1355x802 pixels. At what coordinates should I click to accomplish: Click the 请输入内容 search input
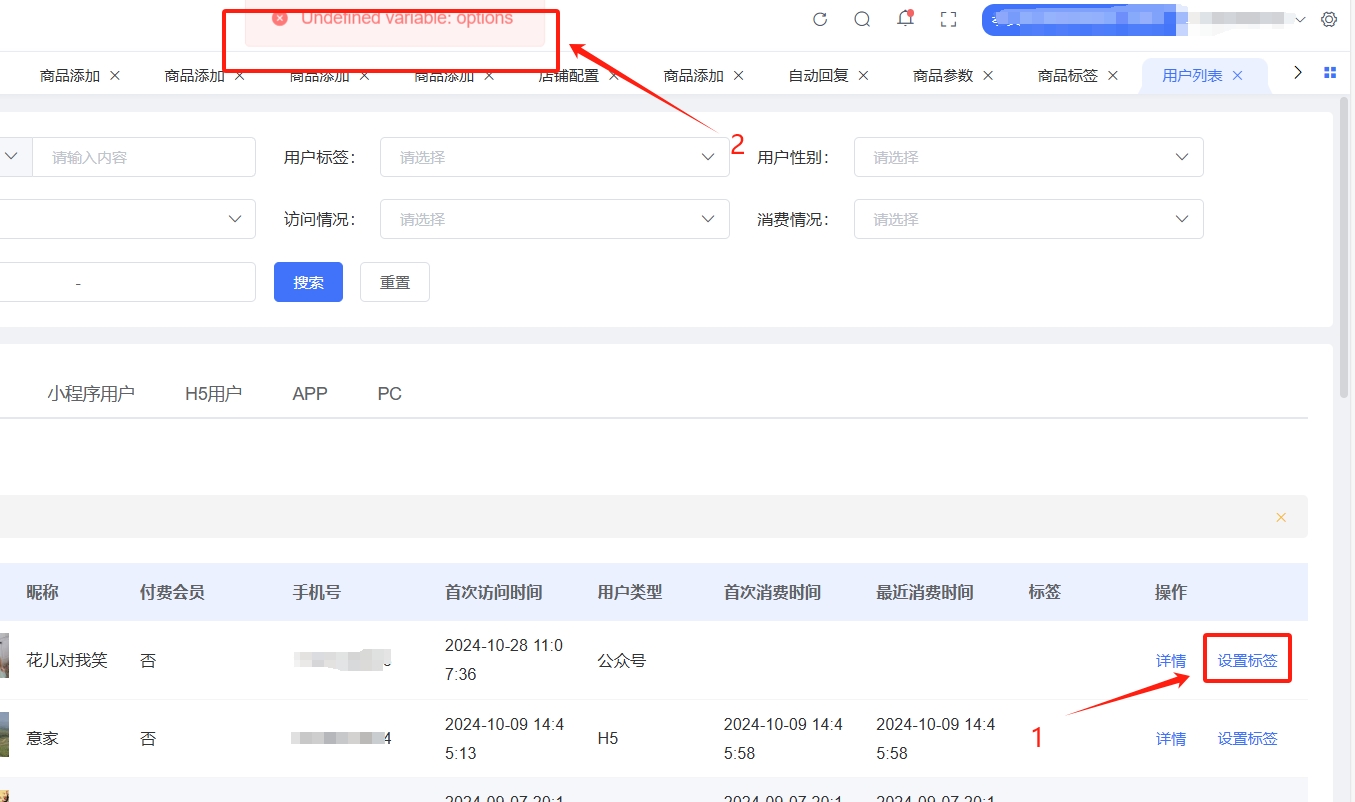[144, 157]
